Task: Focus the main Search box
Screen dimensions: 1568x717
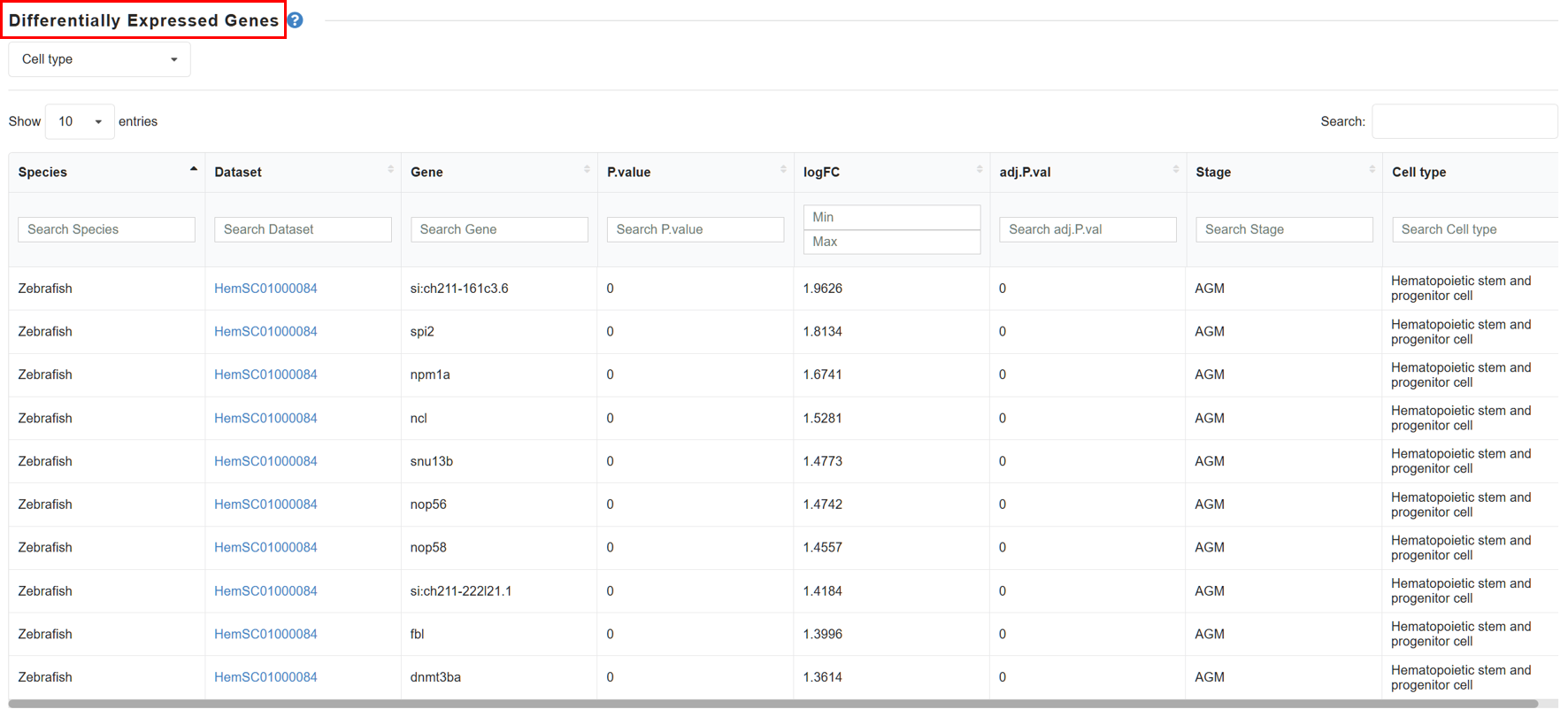Action: [x=1464, y=121]
